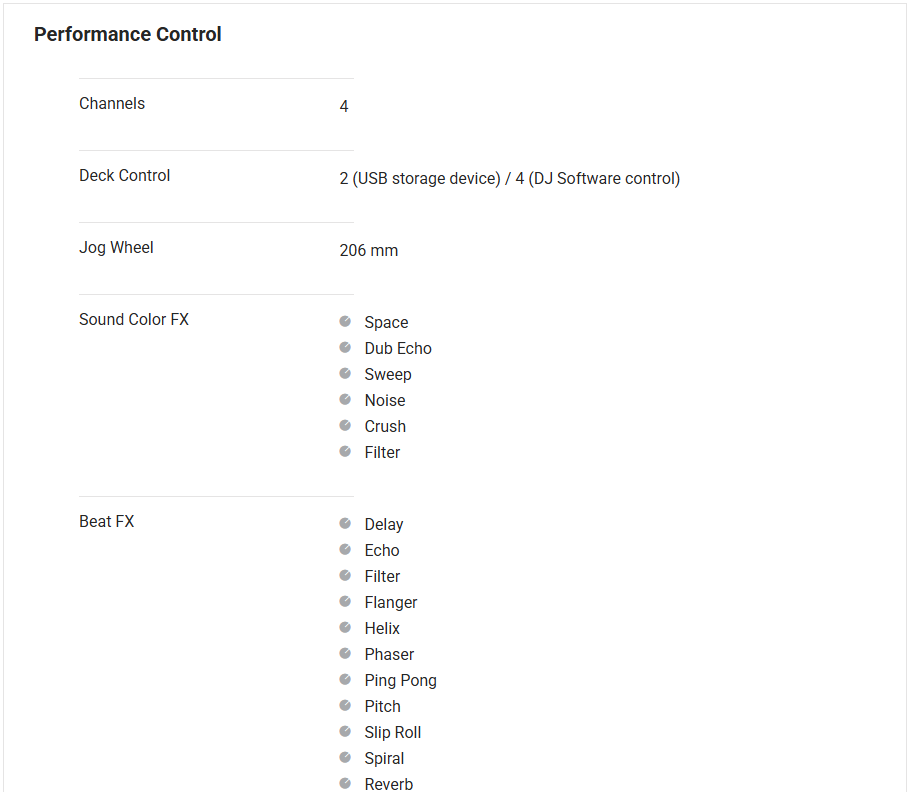Select the bullet icon beside Noise

point(345,399)
